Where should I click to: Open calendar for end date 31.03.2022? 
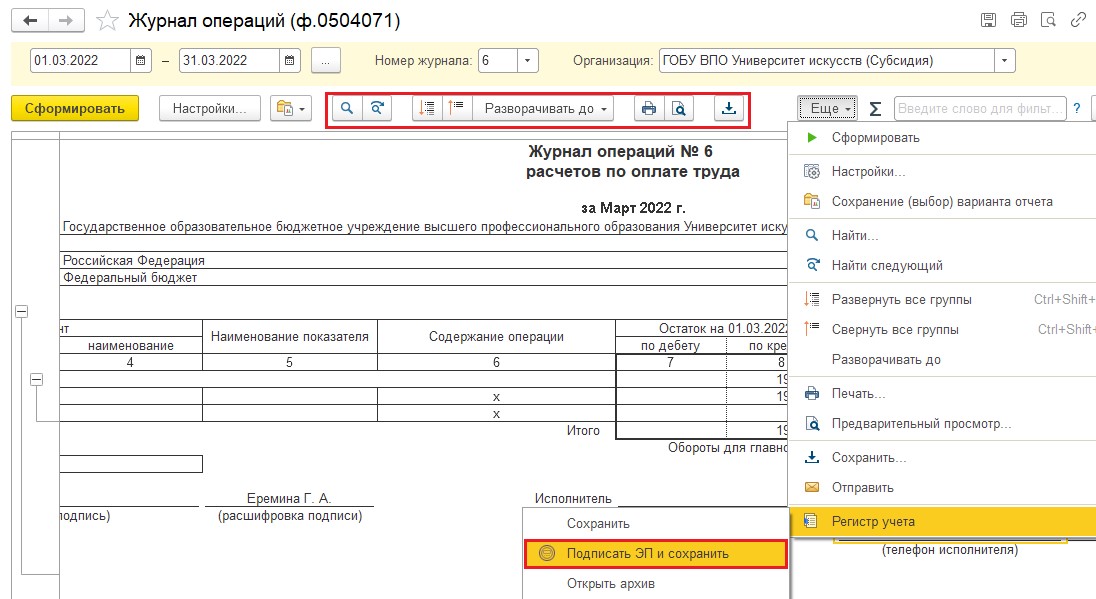289,61
